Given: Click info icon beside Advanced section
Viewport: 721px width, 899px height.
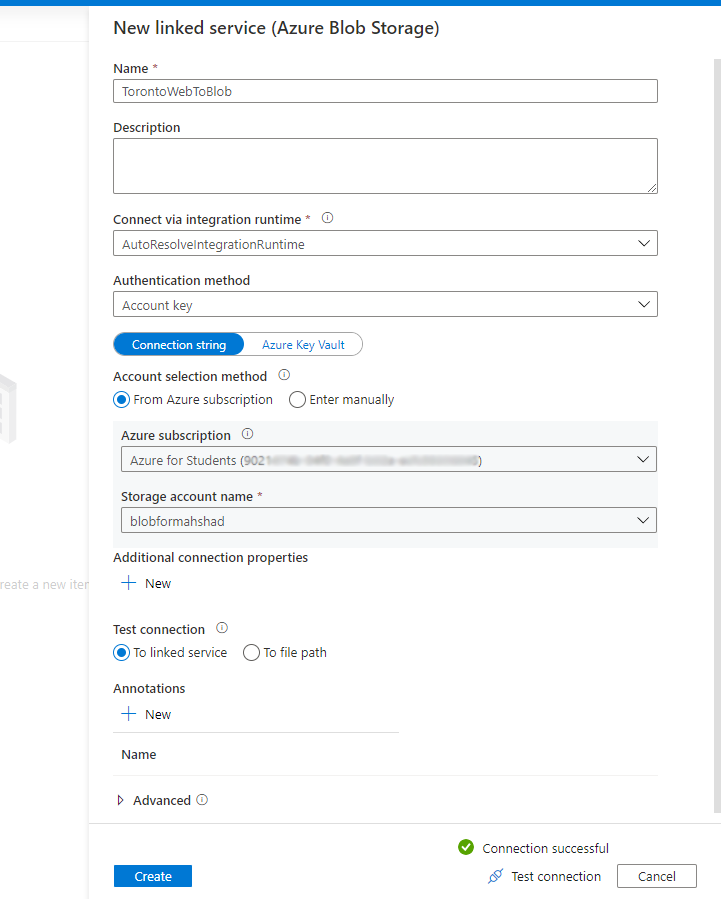Looking at the screenshot, I should (x=202, y=800).
